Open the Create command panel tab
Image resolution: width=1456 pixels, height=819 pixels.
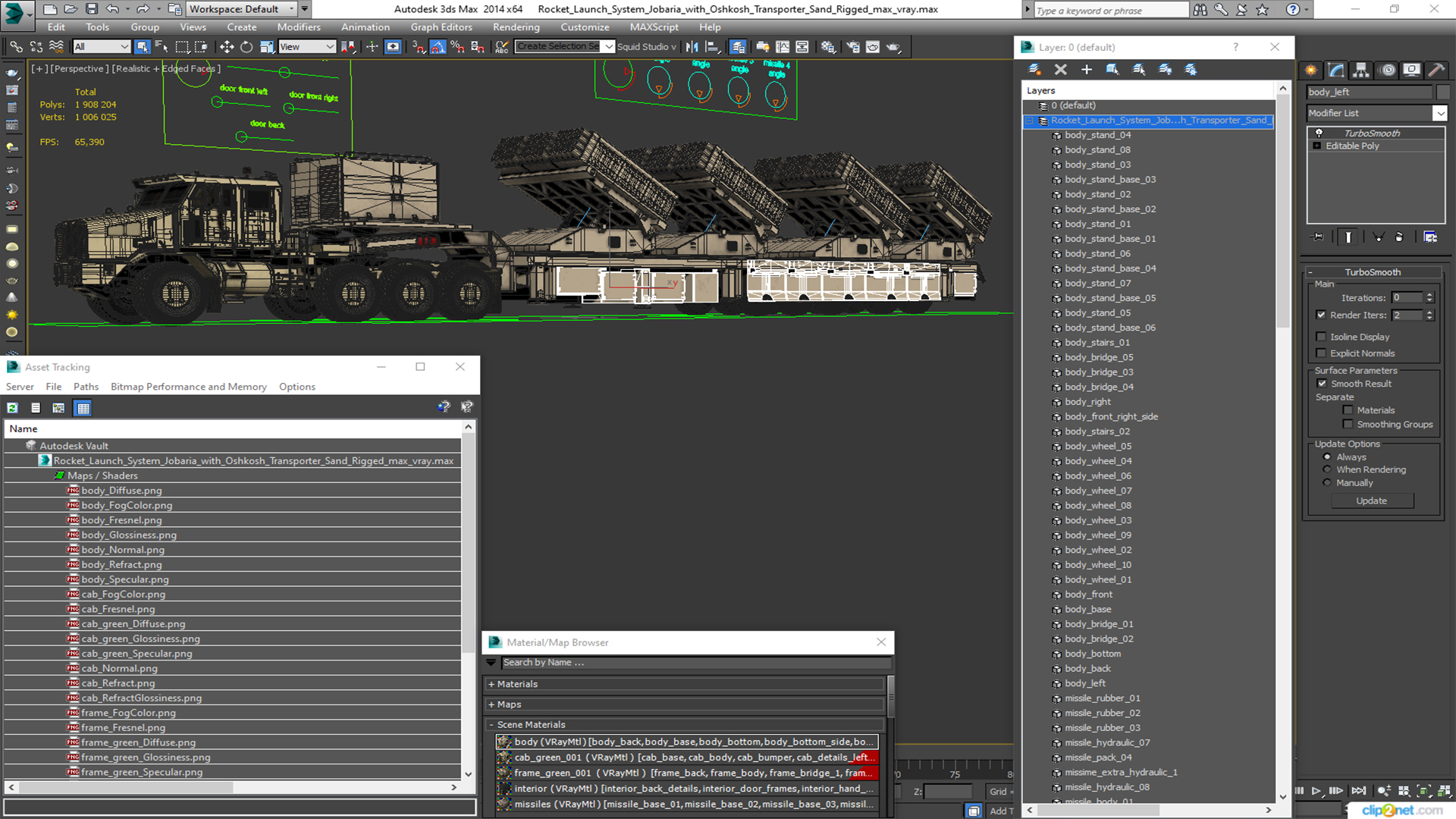(x=1311, y=70)
